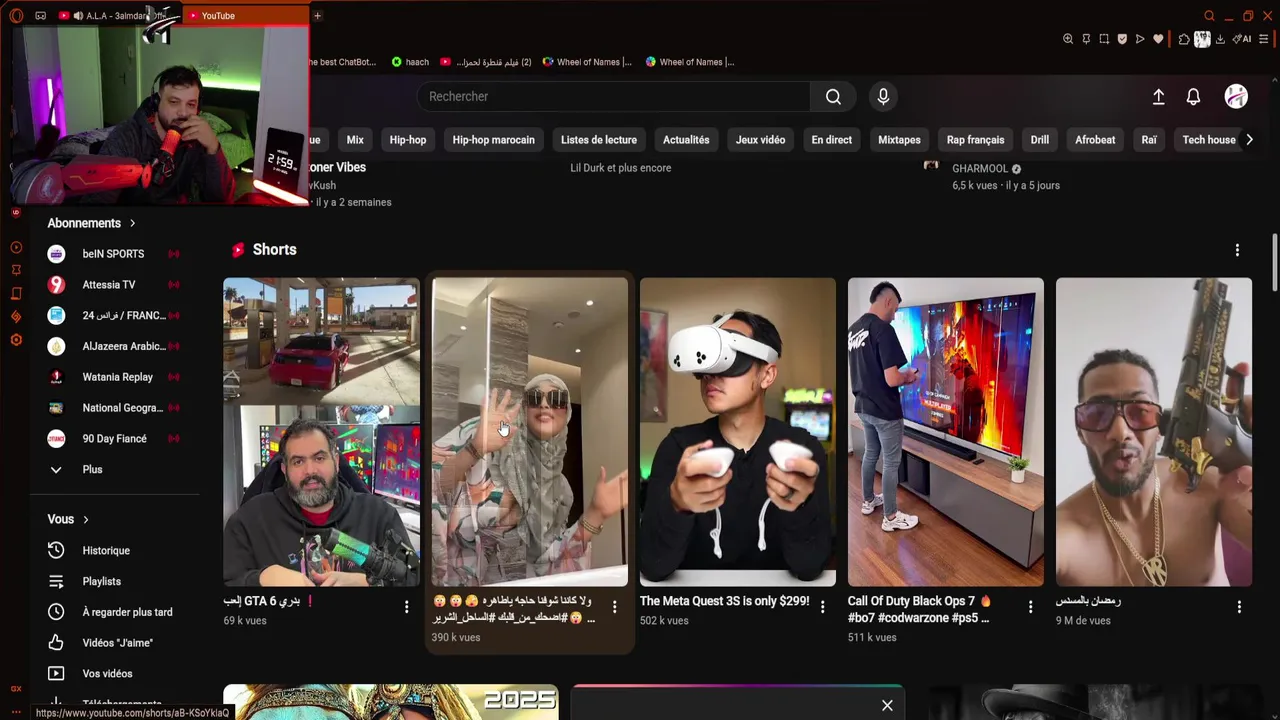This screenshot has width=1280, height=720.
Task: Click the Rechercher search field
Action: point(614,97)
